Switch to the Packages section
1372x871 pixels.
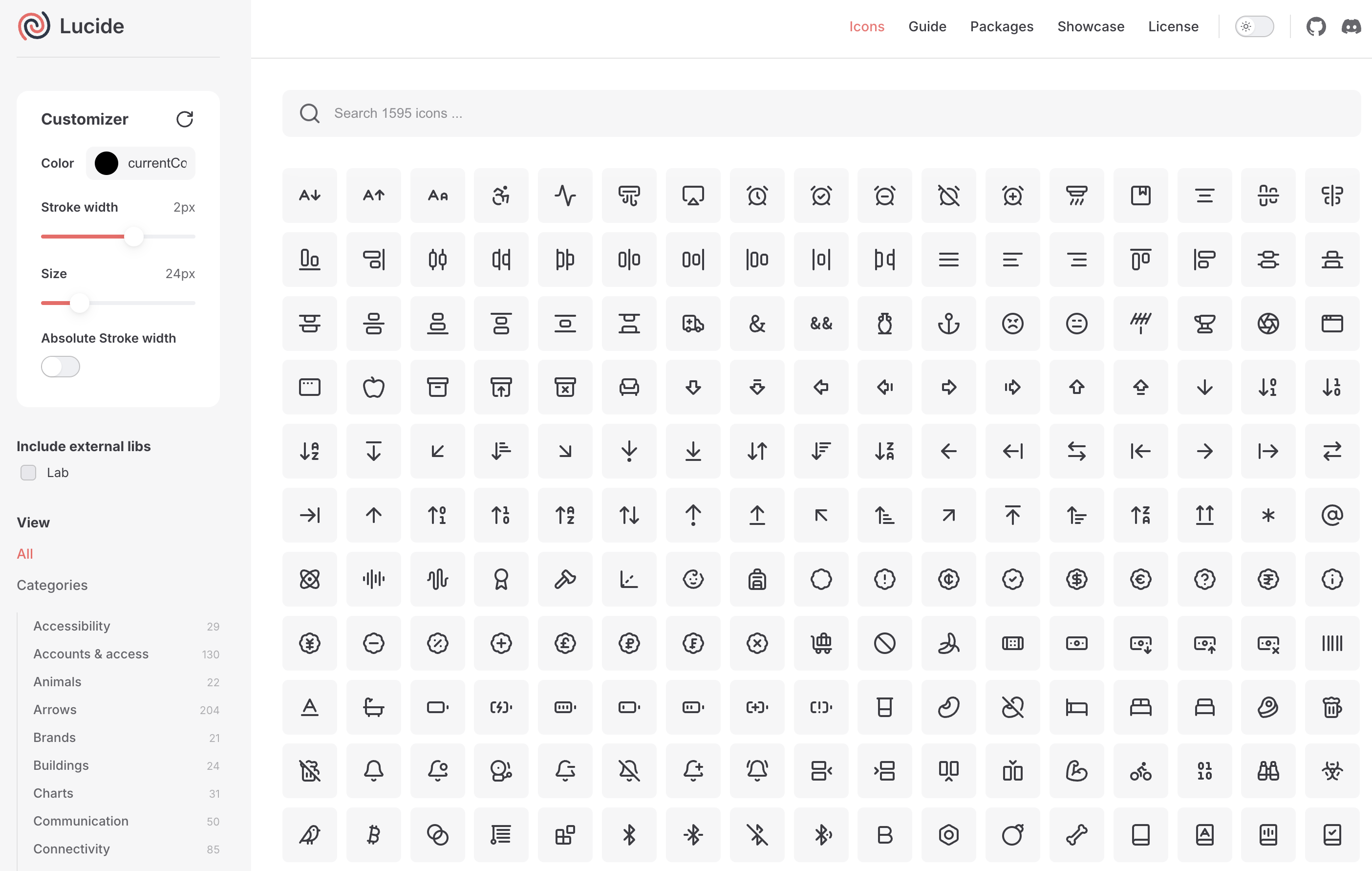[1002, 26]
